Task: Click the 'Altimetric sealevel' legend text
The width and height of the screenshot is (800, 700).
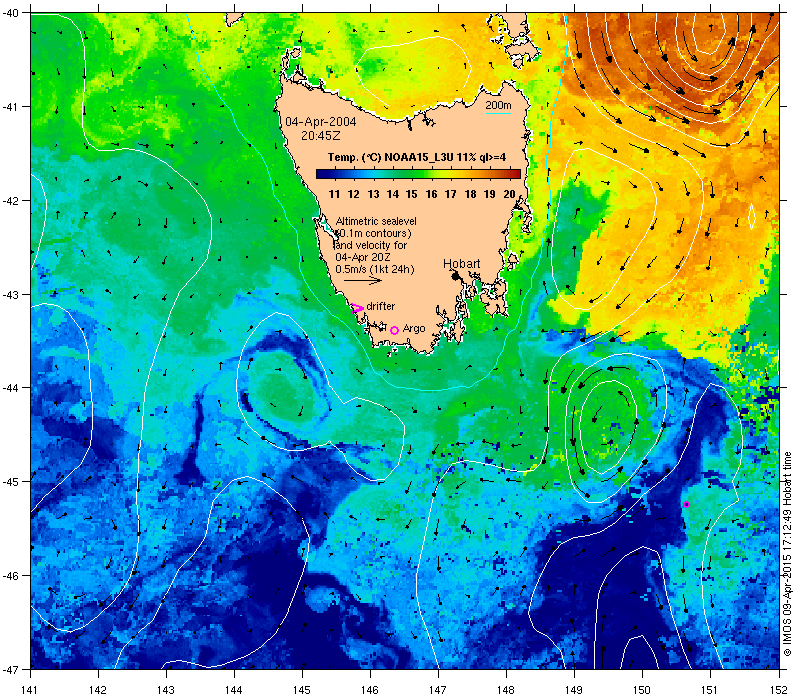Action: pyautogui.click(x=376, y=221)
